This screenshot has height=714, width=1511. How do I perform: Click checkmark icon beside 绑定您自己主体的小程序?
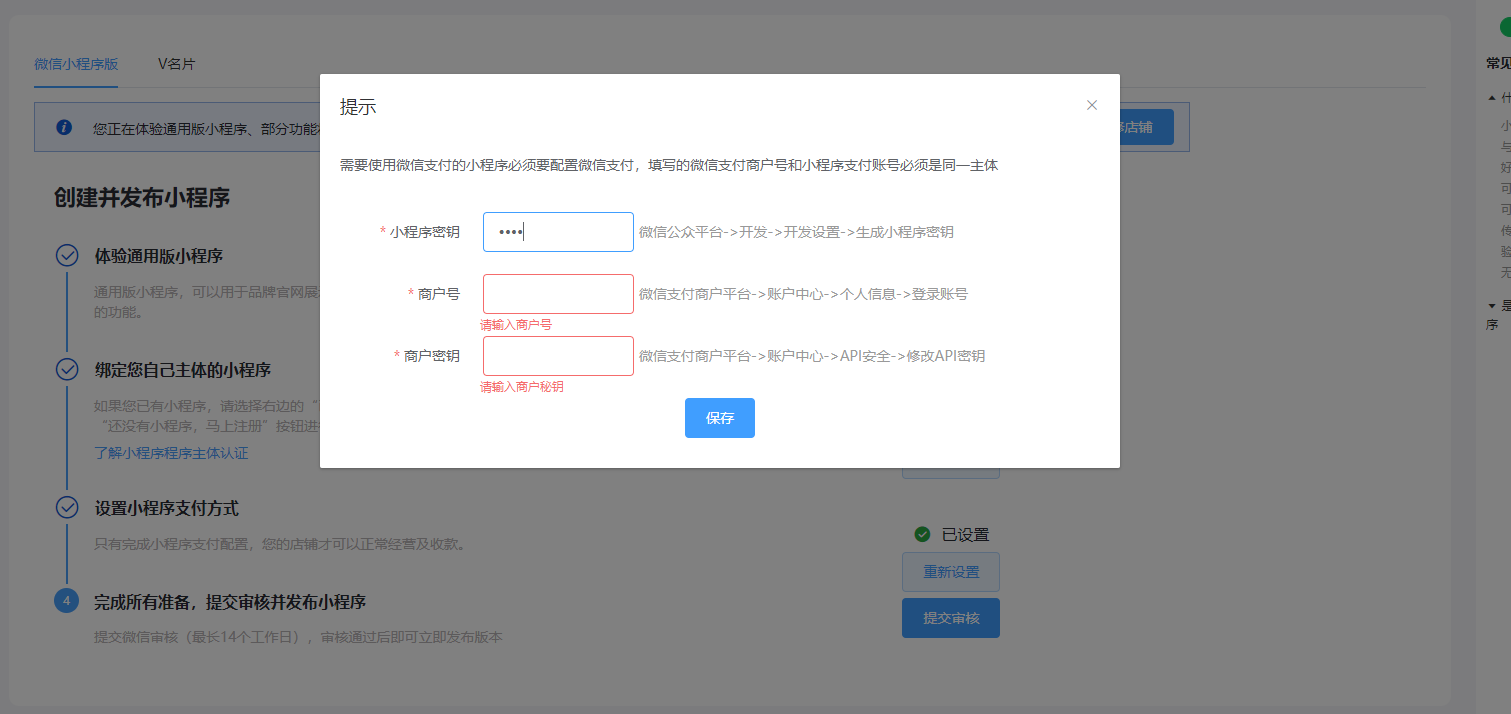[67, 369]
